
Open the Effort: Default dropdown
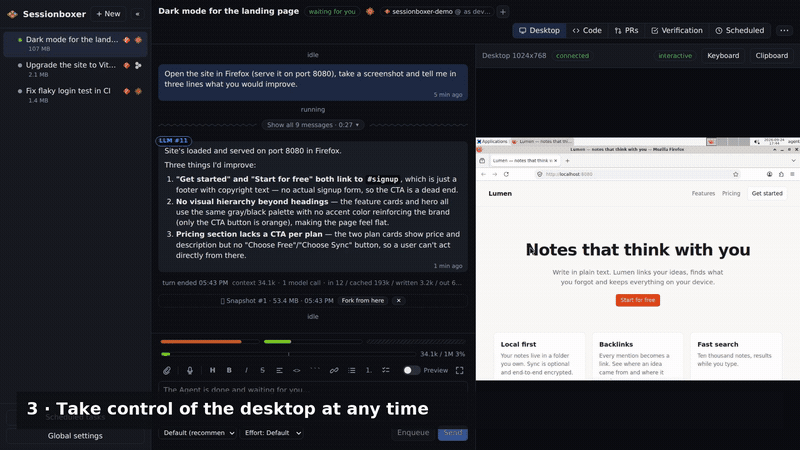point(272,433)
